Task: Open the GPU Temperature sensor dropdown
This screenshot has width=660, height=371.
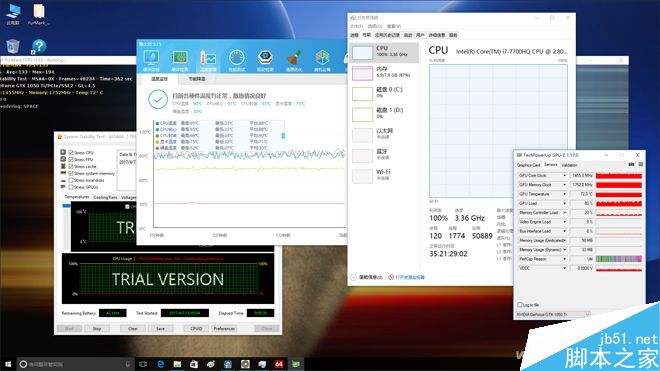Action: tap(564, 194)
